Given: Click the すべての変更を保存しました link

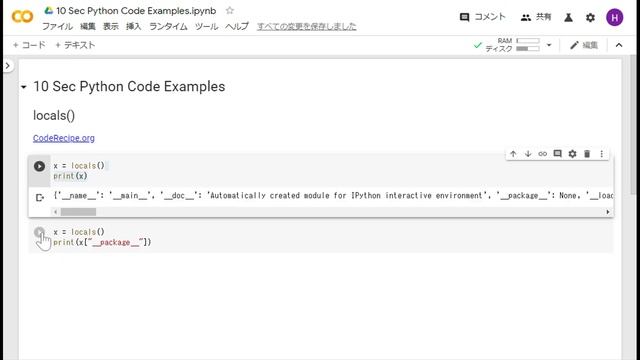Looking at the screenshot, I should pos(307,27).
